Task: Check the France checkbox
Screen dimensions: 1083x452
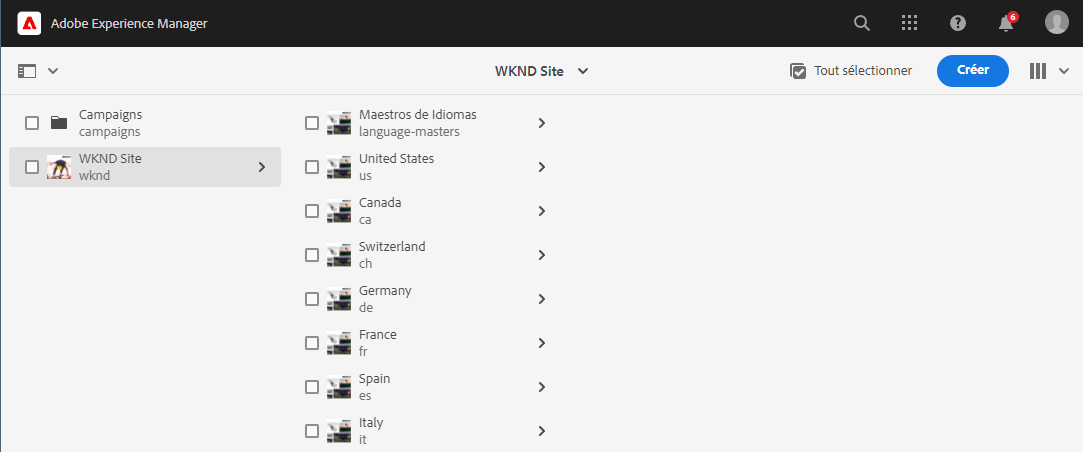Action: click(312, 343)
